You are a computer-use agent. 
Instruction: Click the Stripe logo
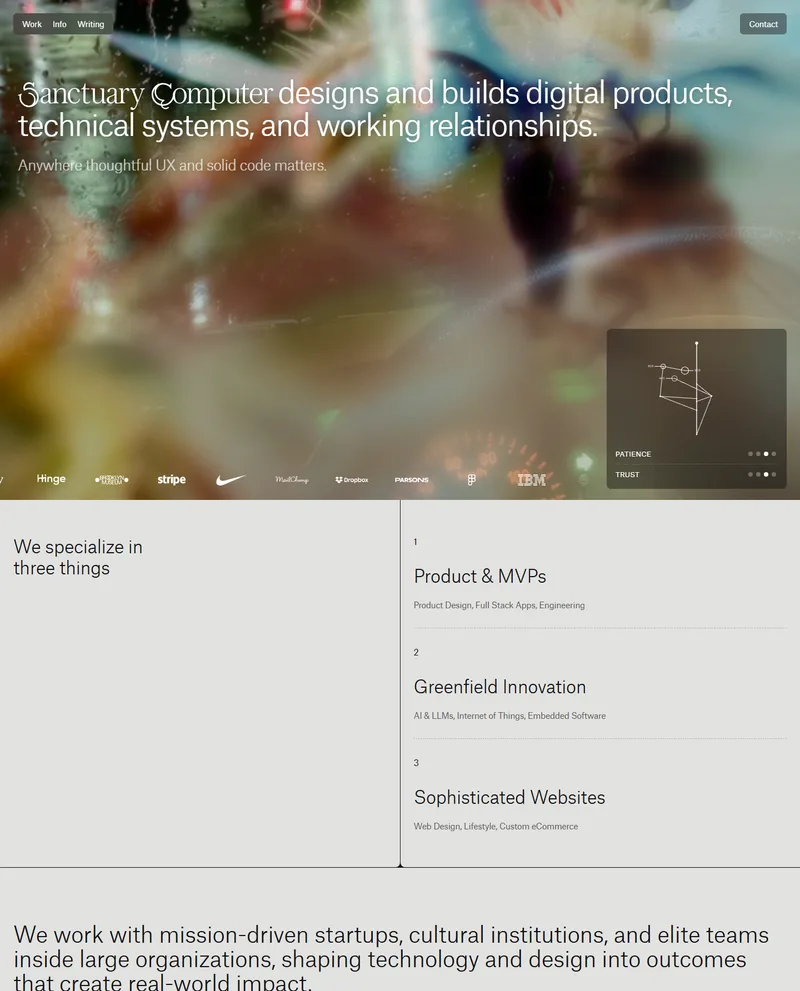point(171,480)
